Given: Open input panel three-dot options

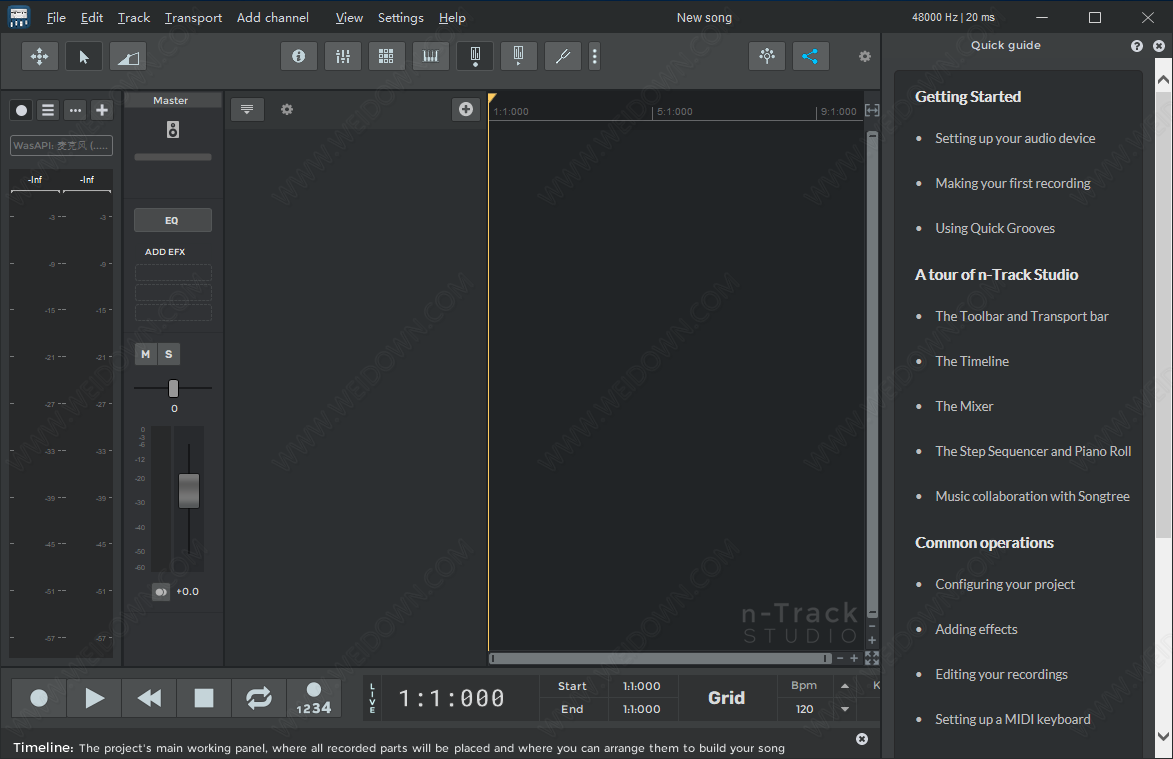Looking at the screenshot, I should click(75, 111).
